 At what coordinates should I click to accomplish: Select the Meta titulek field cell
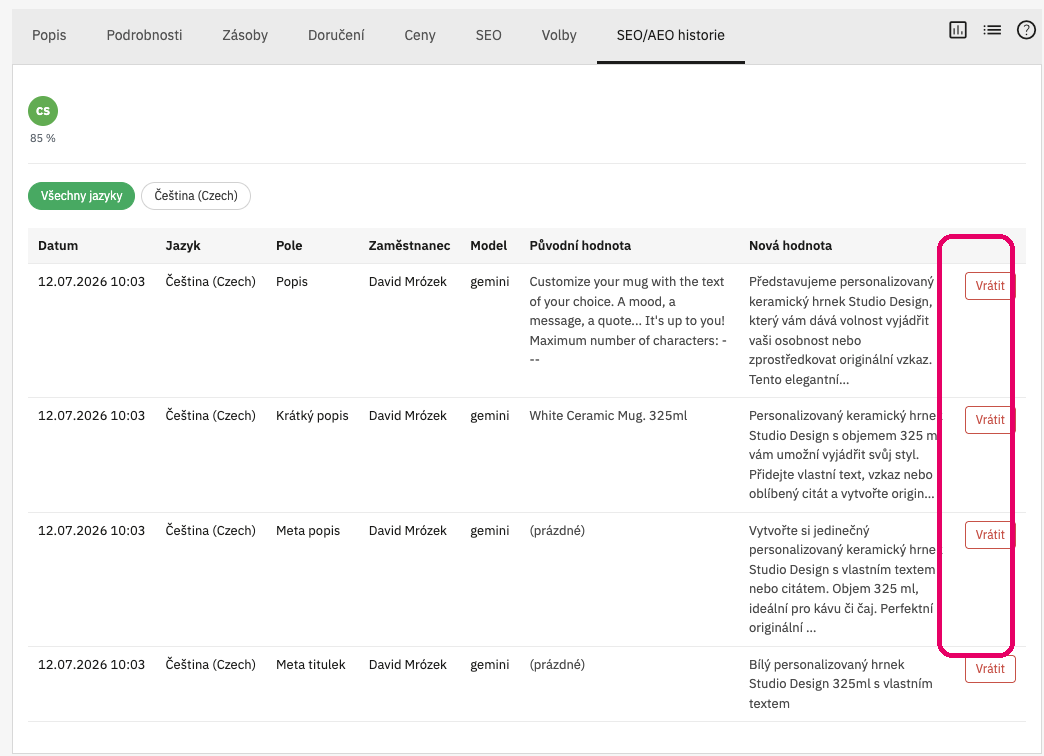pos(311,665)
